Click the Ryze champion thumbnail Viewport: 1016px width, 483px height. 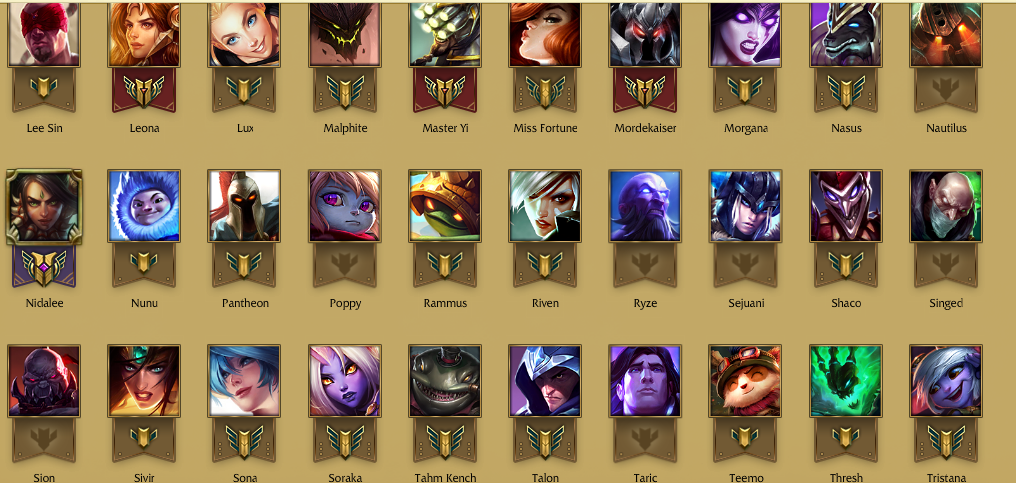point(645,206)
